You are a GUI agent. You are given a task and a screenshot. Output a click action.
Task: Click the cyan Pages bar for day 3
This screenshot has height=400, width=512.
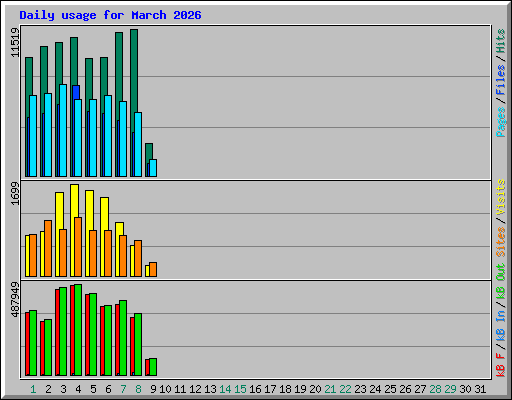63,130
